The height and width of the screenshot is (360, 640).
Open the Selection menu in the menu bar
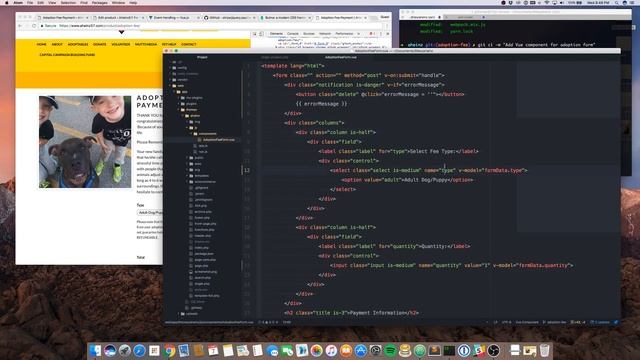click(68, 2)
